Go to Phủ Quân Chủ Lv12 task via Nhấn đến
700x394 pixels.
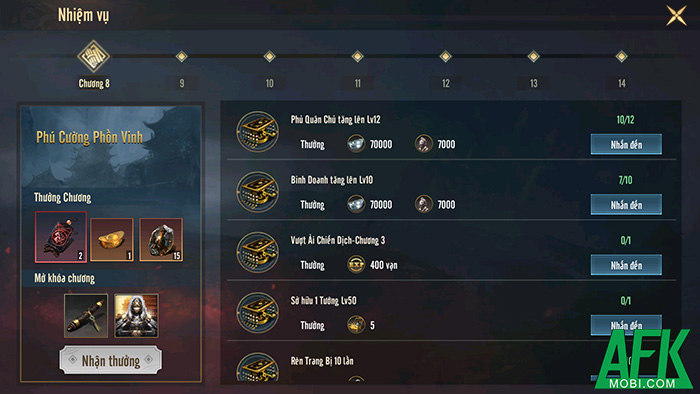tap(626, 144)
